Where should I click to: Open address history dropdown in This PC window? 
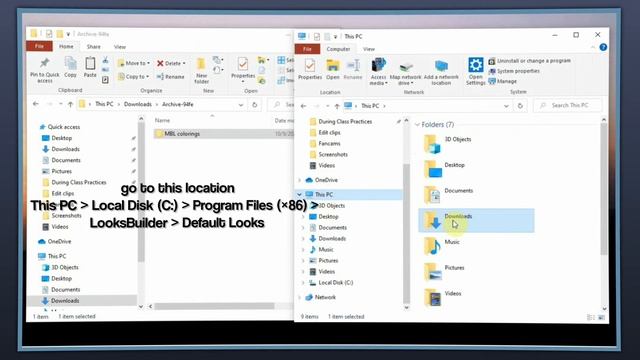tap(506, 106)
